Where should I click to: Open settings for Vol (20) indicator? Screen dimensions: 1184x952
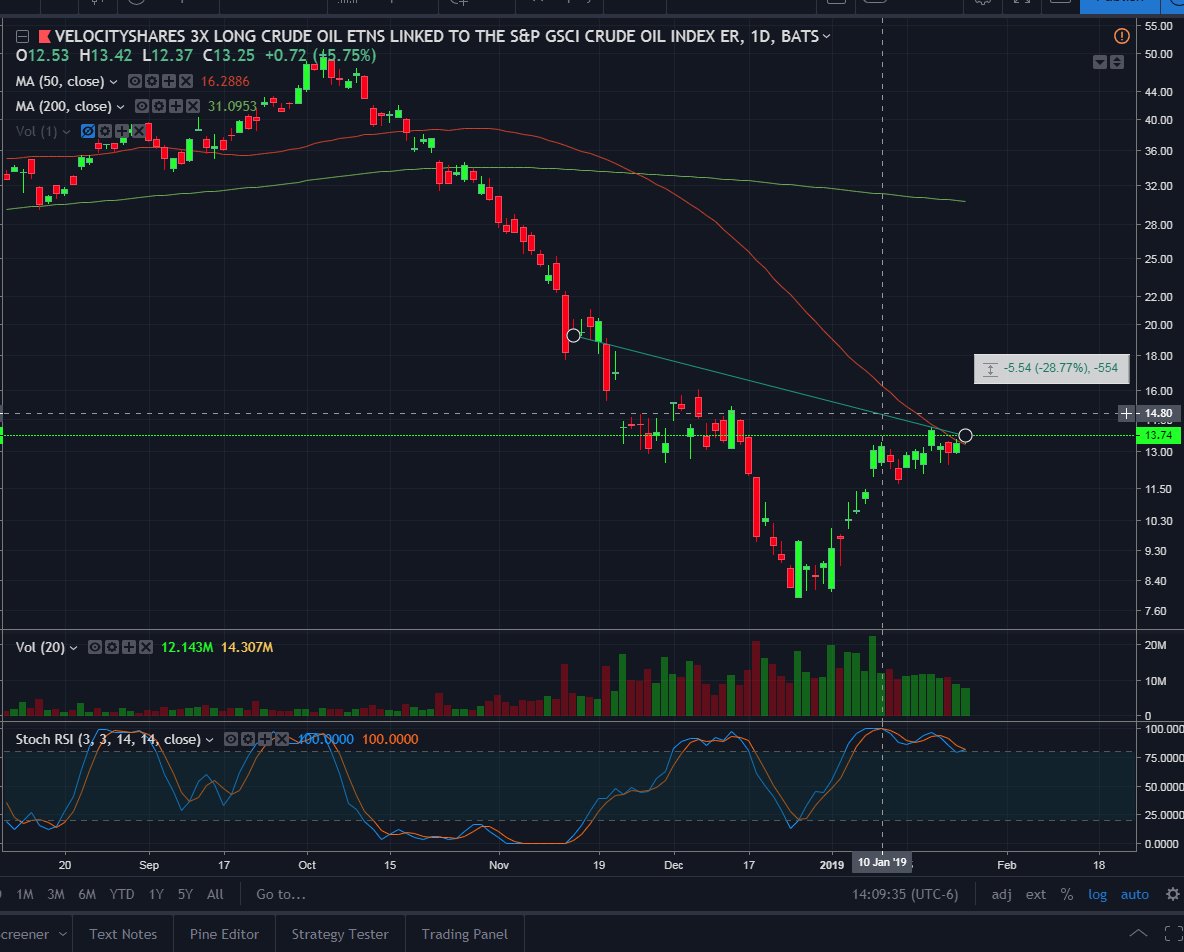112,647
